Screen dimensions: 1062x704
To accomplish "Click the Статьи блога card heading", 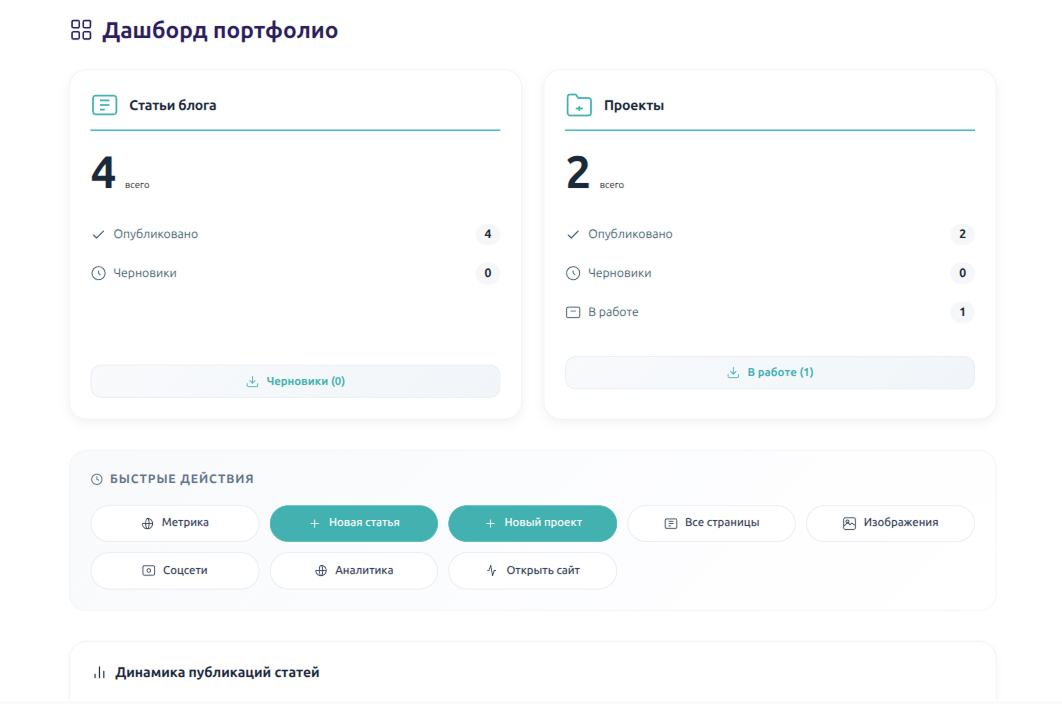I will (x=173, y=106).
